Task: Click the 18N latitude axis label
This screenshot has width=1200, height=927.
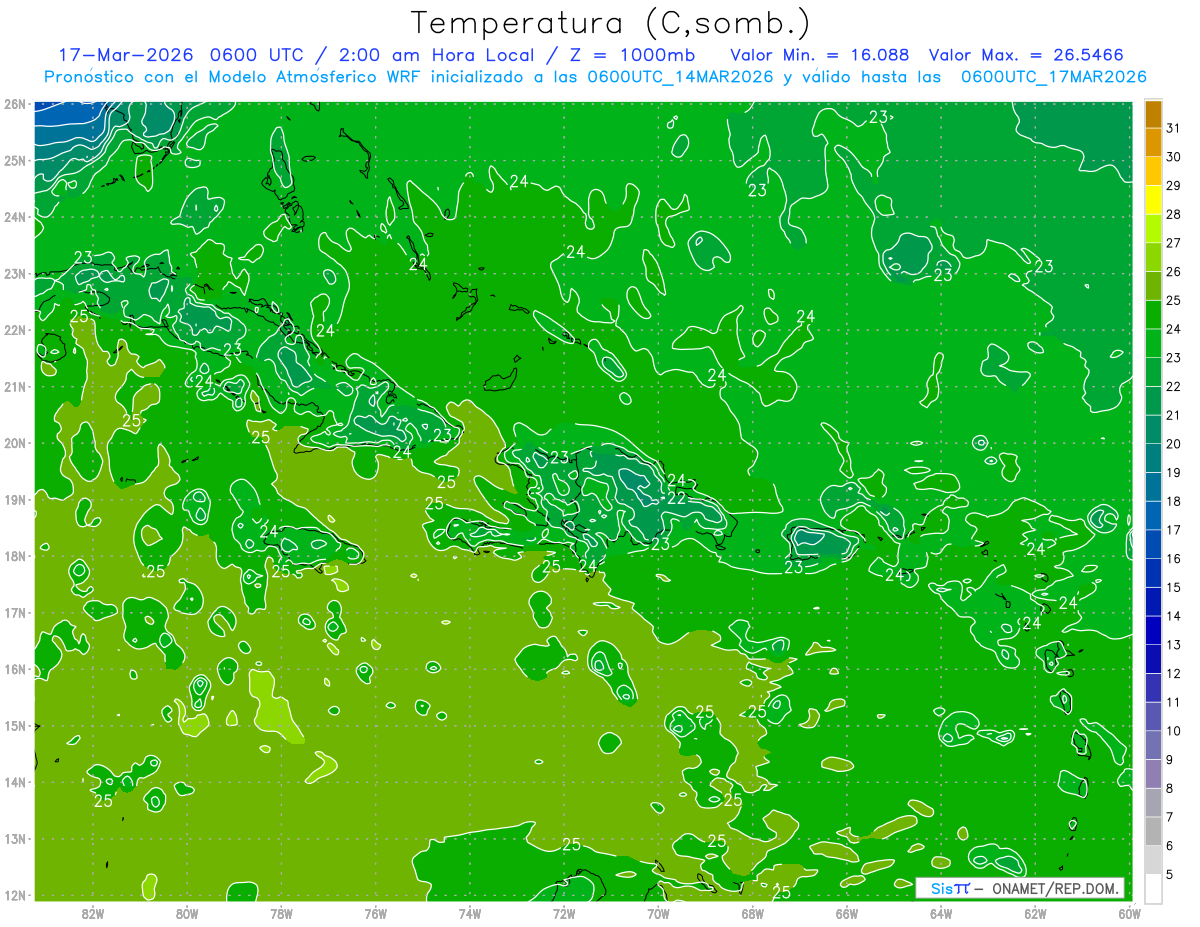Action: tap(16, 556)
